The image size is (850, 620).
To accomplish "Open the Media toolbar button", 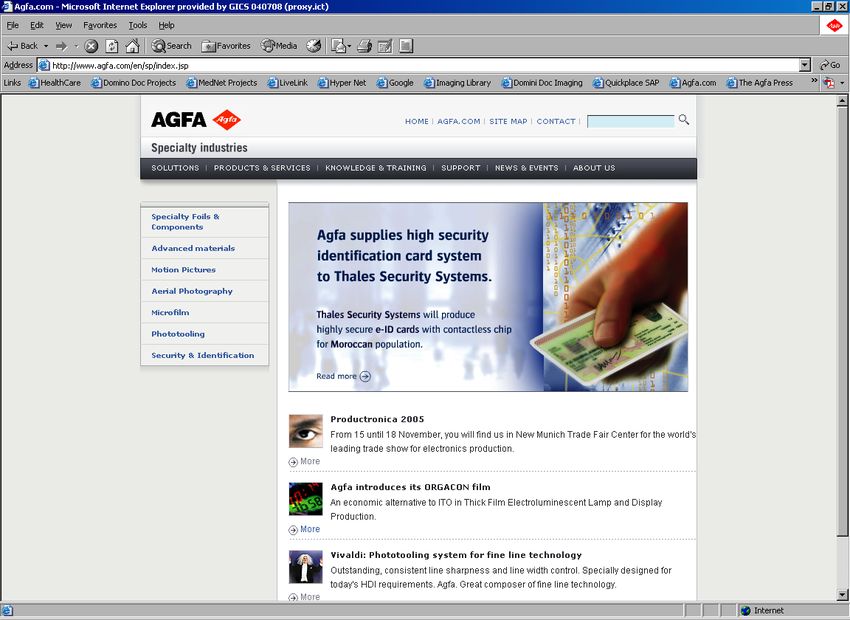I will tap(279, 46).
